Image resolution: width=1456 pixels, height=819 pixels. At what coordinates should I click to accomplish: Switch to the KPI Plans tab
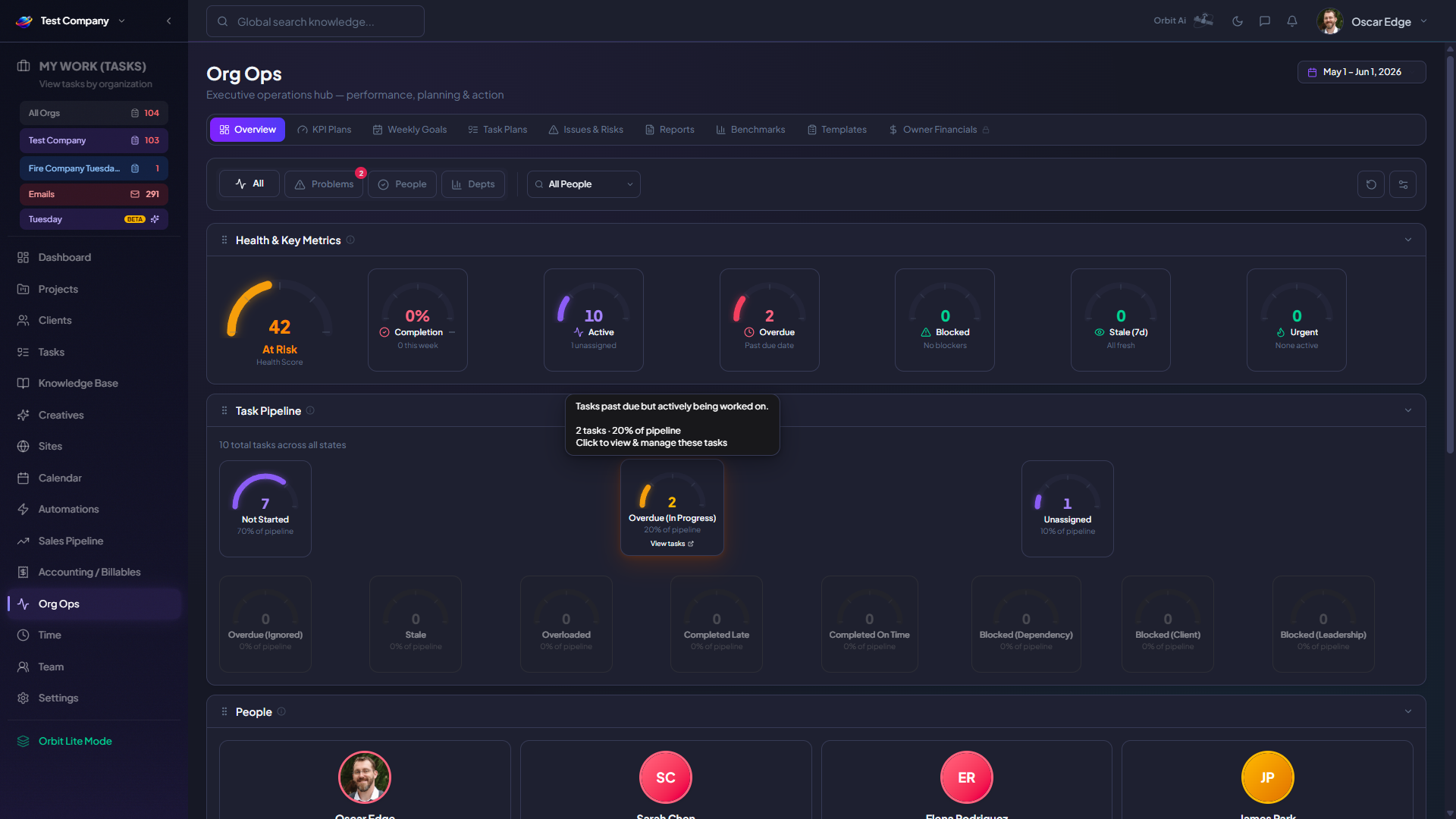tap(325, 130)
